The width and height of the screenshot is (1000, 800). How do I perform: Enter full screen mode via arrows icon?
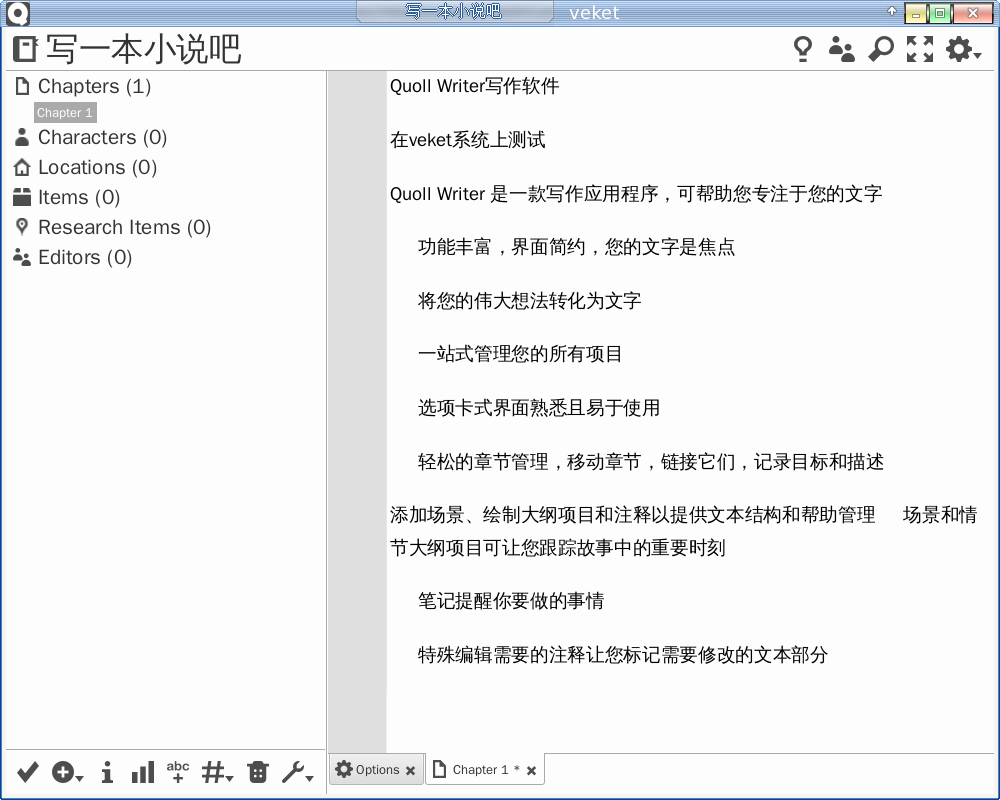(920, 49)
